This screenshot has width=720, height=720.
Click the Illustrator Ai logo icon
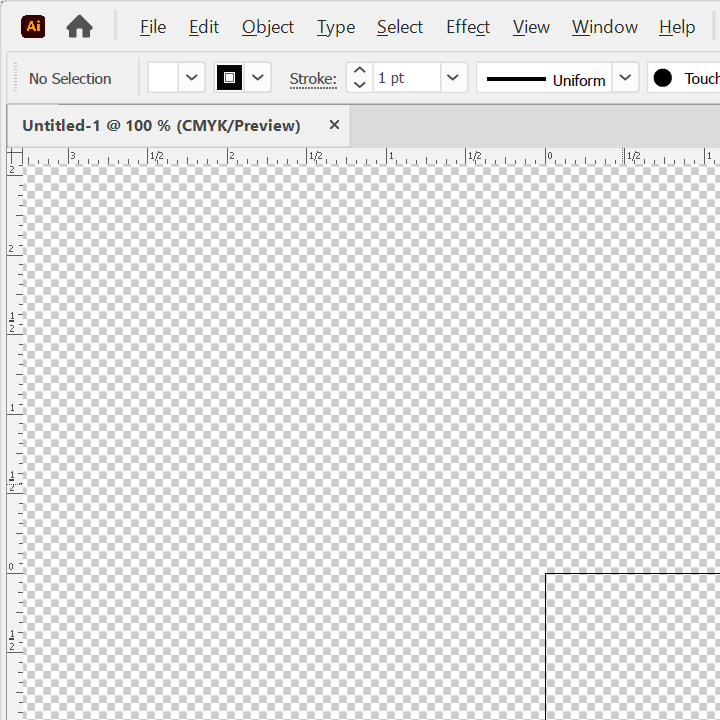(x=33, y=26)
